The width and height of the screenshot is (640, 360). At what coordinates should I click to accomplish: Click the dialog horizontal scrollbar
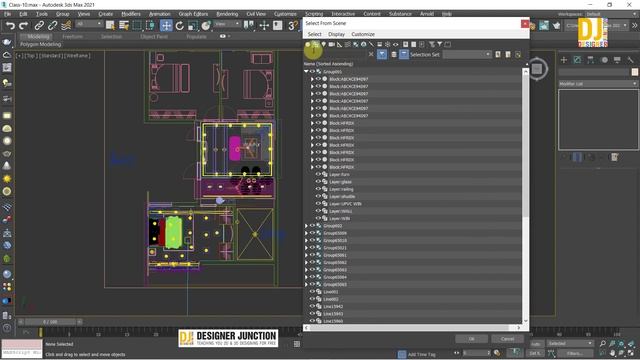coord(411,328)
